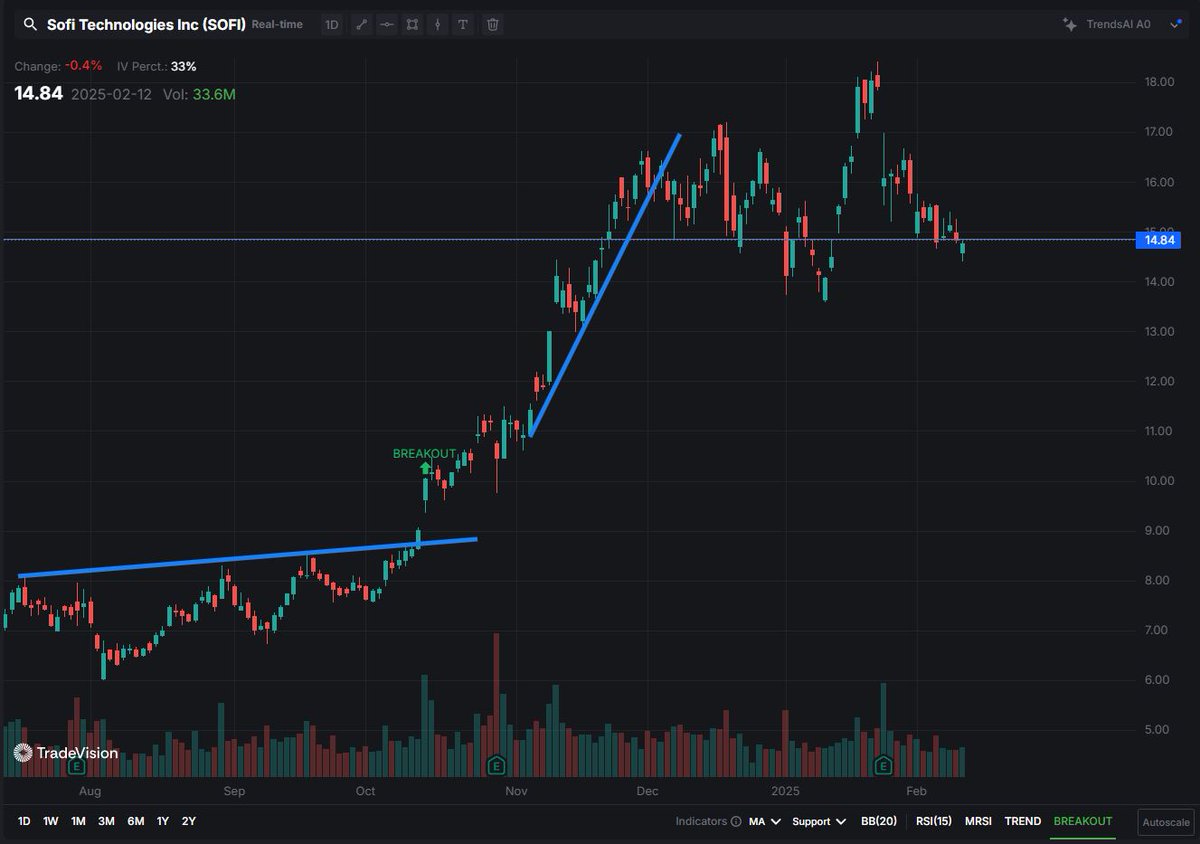Screen dimensions: 1200x844
Task: Click the trash icon to delete drawings
Action: click(492, 24)
